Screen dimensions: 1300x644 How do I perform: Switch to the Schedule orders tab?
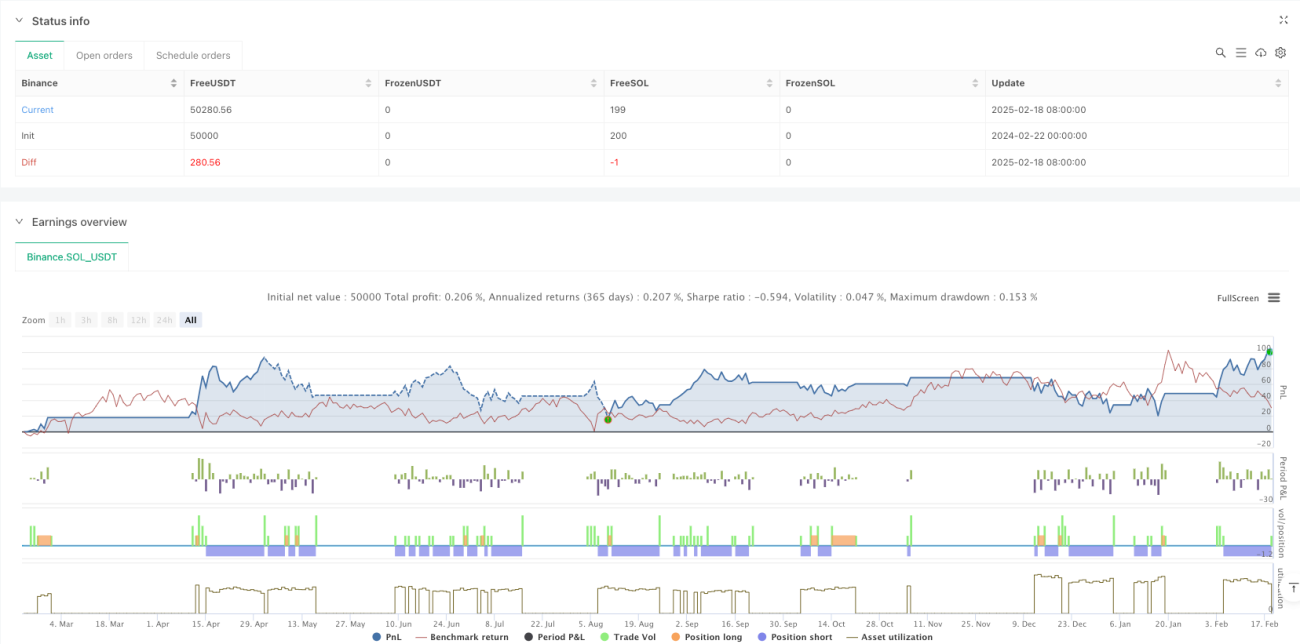(x=193, y=56)
